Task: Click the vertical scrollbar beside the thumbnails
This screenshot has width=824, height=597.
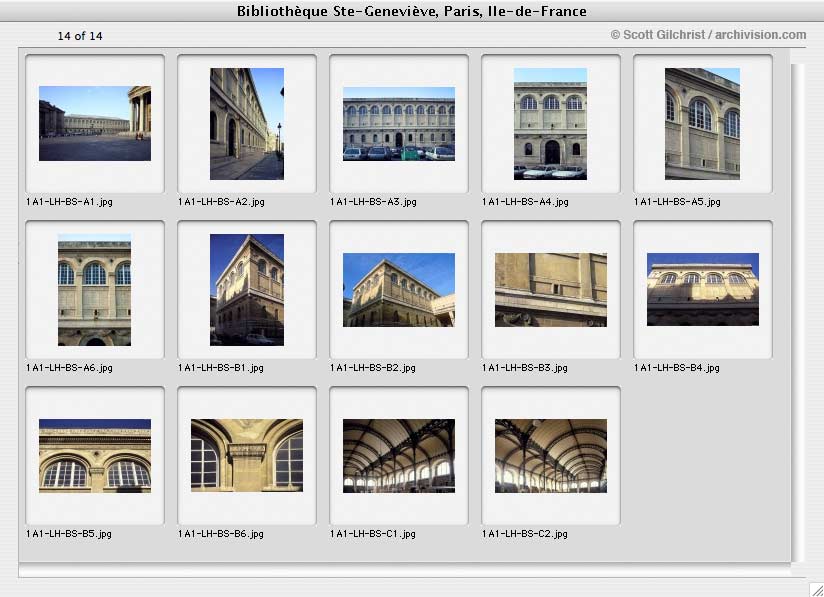Action: point(798,313)
